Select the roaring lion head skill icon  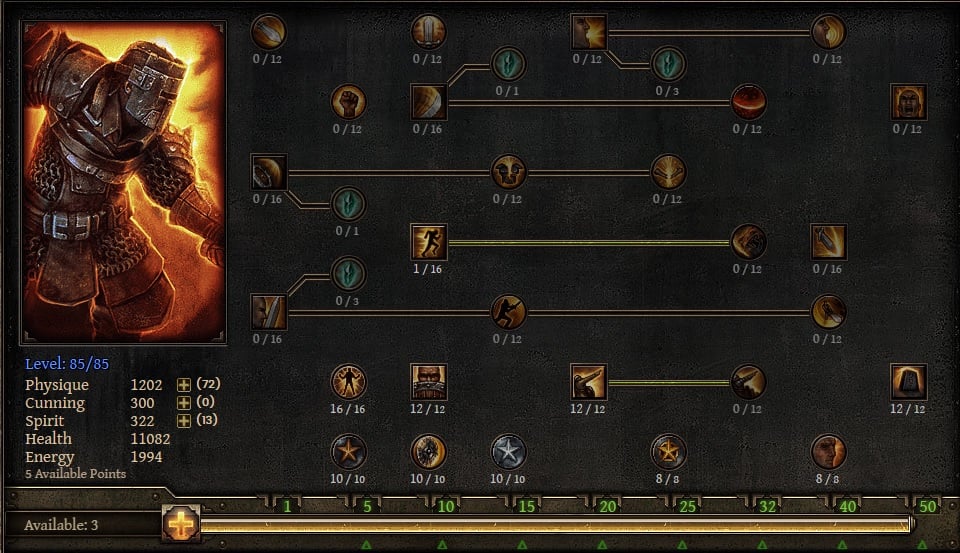[508, 171]
